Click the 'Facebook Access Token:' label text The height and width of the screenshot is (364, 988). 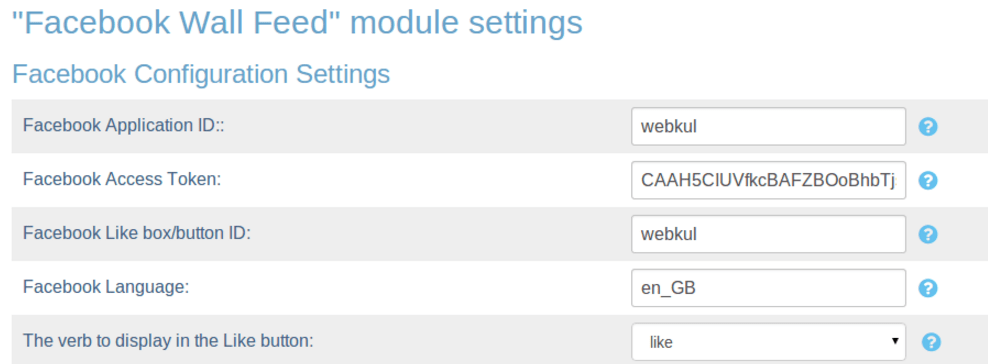point(122,179)
